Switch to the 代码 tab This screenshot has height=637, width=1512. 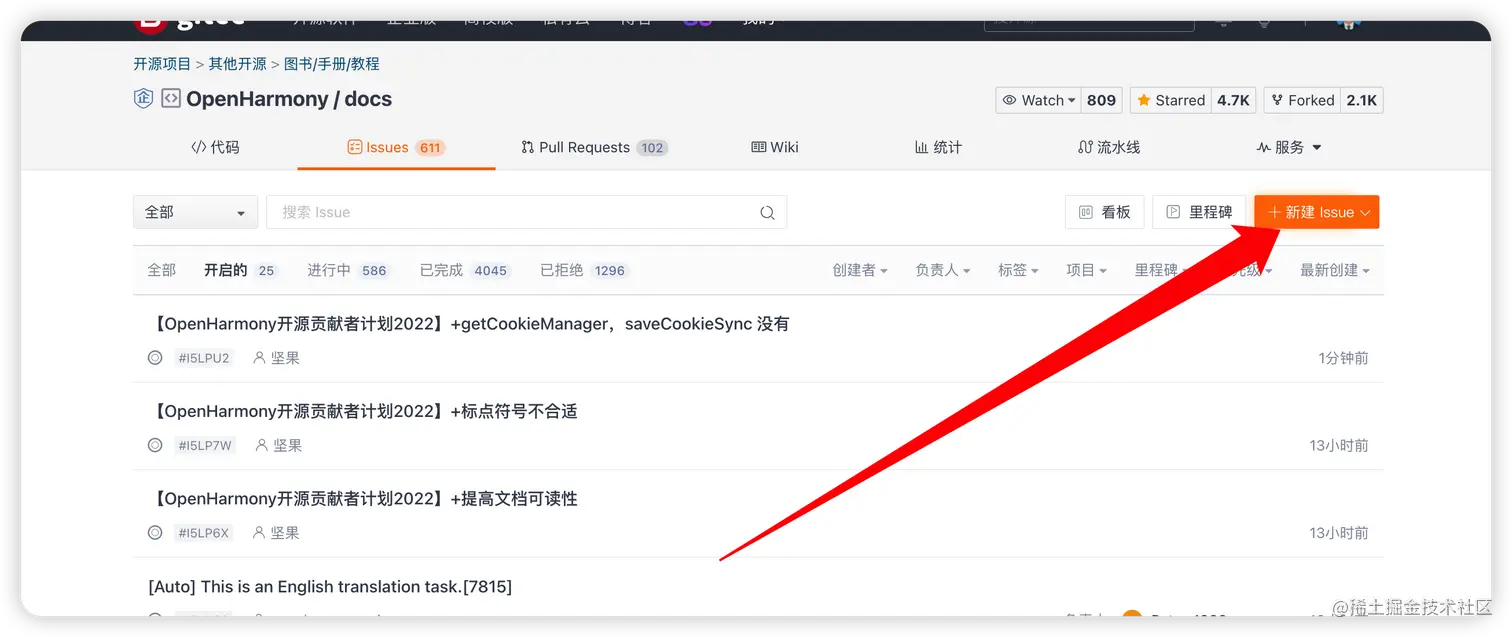[215, 147]
